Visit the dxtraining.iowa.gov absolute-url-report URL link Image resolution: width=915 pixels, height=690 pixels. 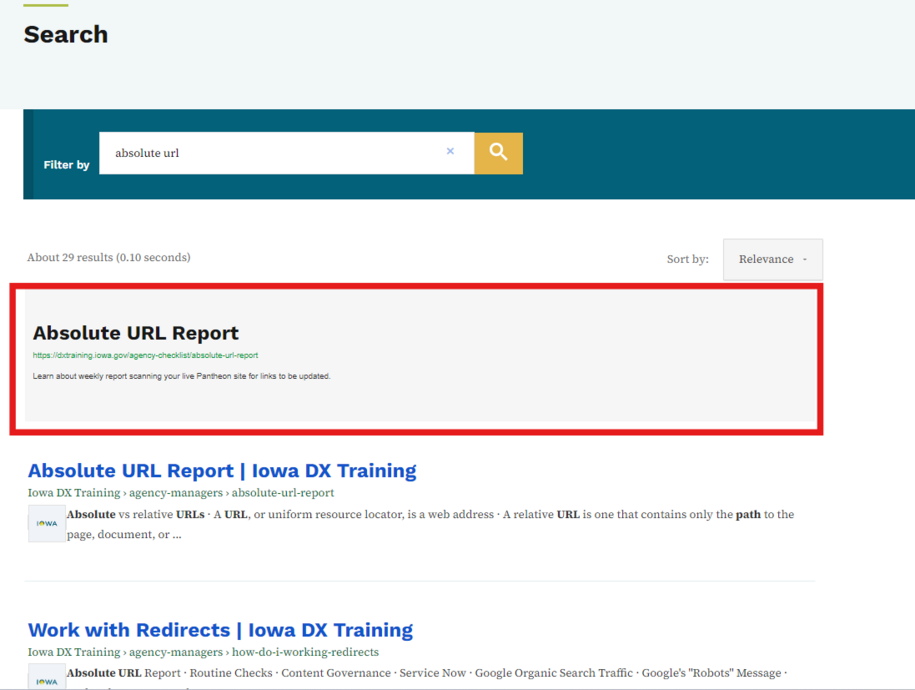(x=146, y=355)
